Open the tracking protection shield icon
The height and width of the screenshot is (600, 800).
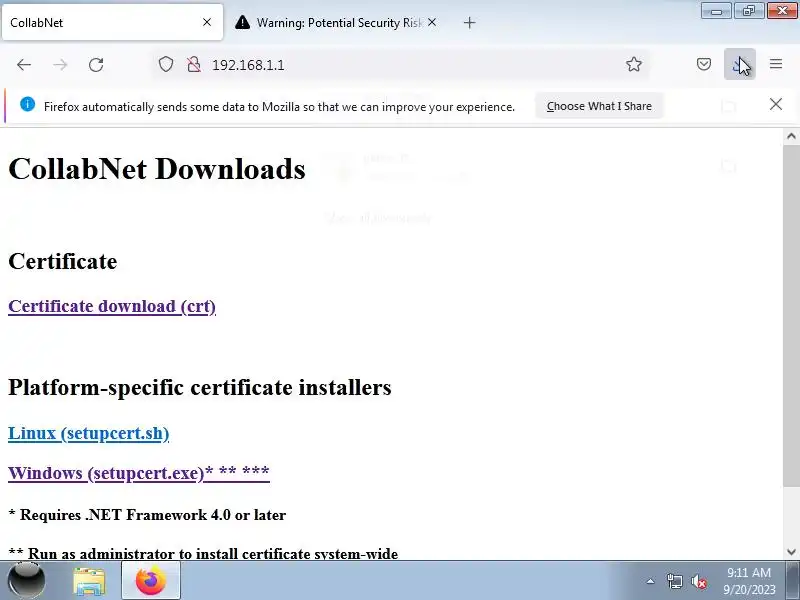click(166, 64)
